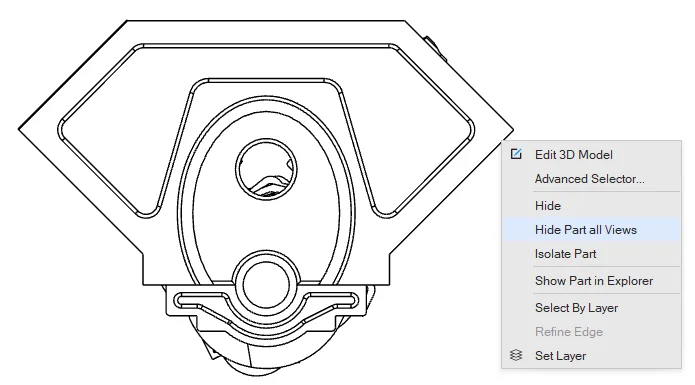Click Show Part in Explorer

(x=591, y=281)
